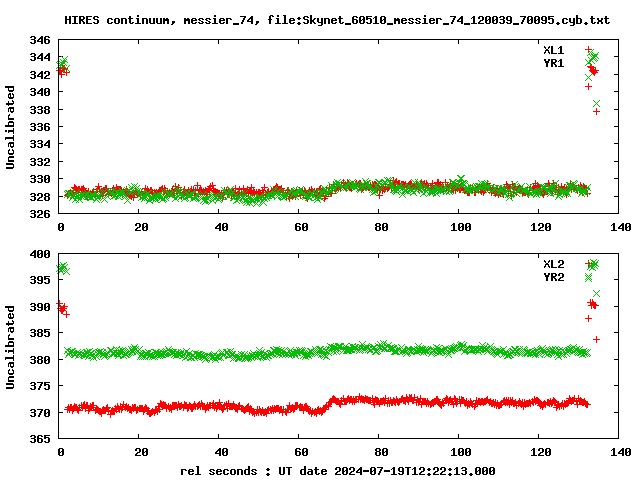Click the red plus marker beside XL1 legend

(x=588, y=49)
